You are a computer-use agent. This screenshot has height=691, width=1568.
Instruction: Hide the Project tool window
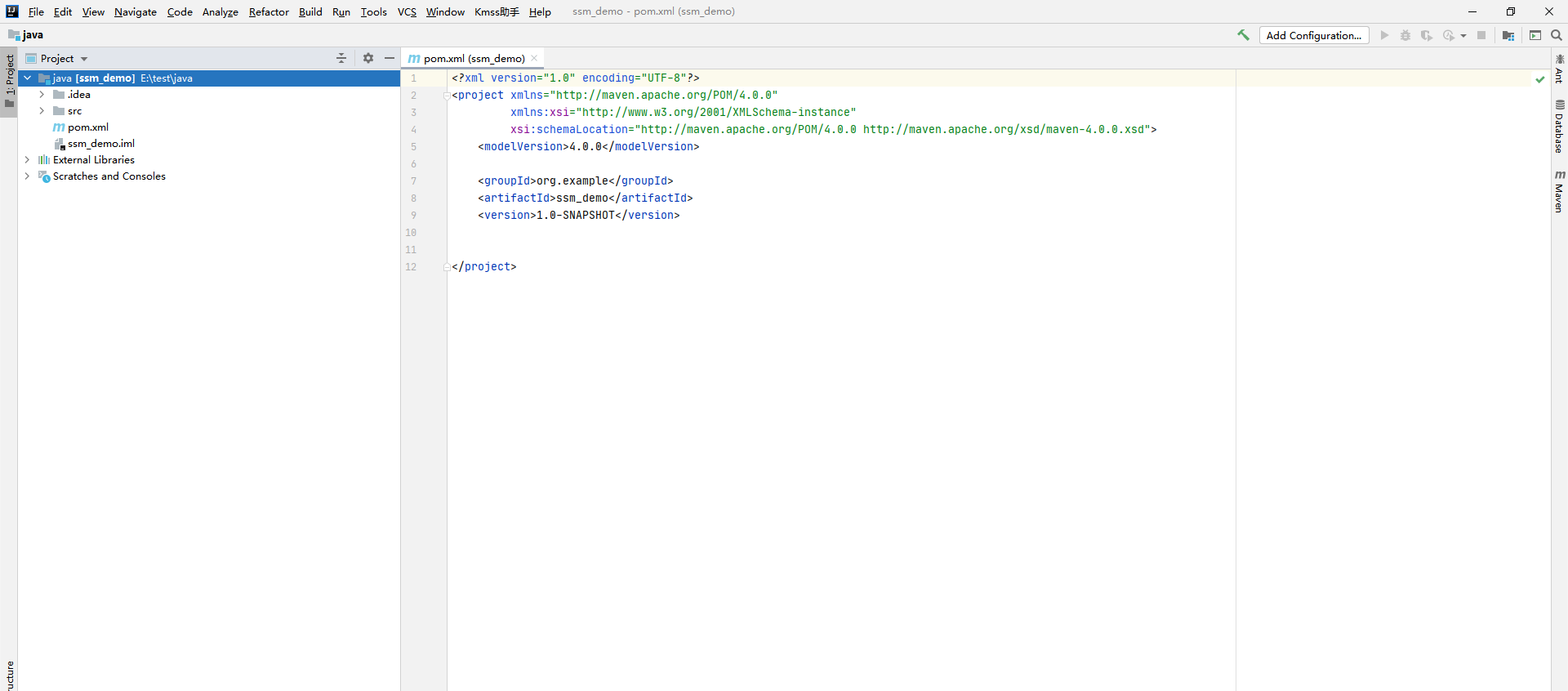[x=390, y=58]
